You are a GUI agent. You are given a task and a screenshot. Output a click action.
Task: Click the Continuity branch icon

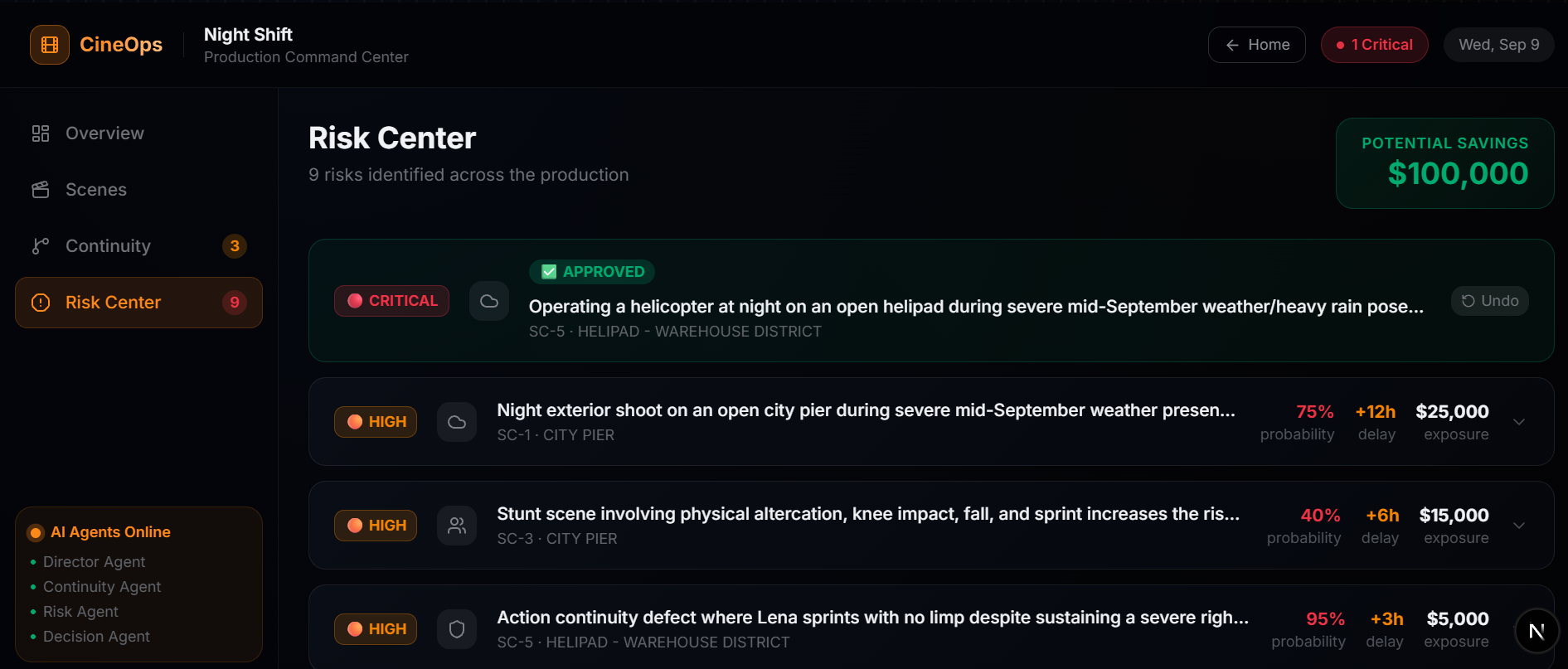coord(41,246)
